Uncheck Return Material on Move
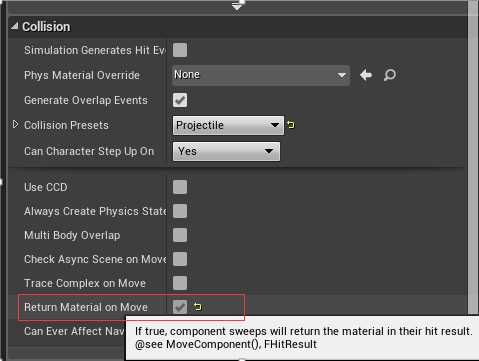The height and width of the screenshot is (361, 479). pos(180,307)
